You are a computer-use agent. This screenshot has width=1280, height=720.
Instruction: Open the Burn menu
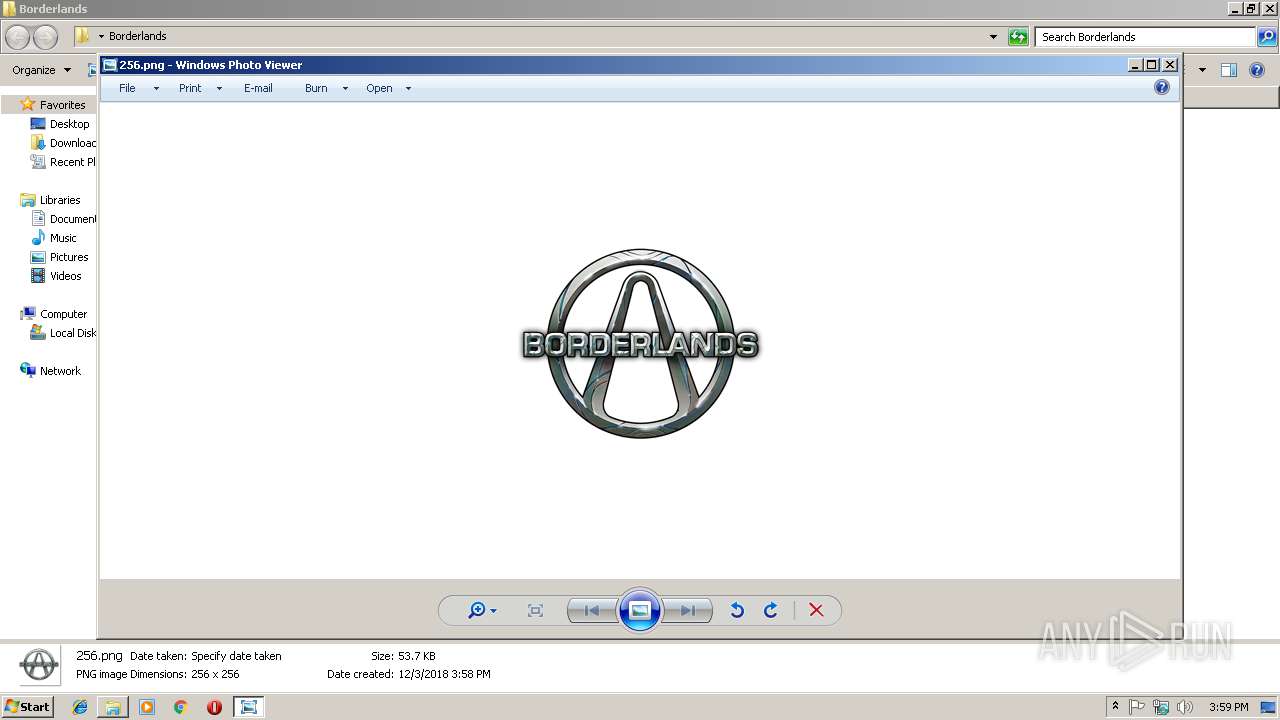point(316,88)
